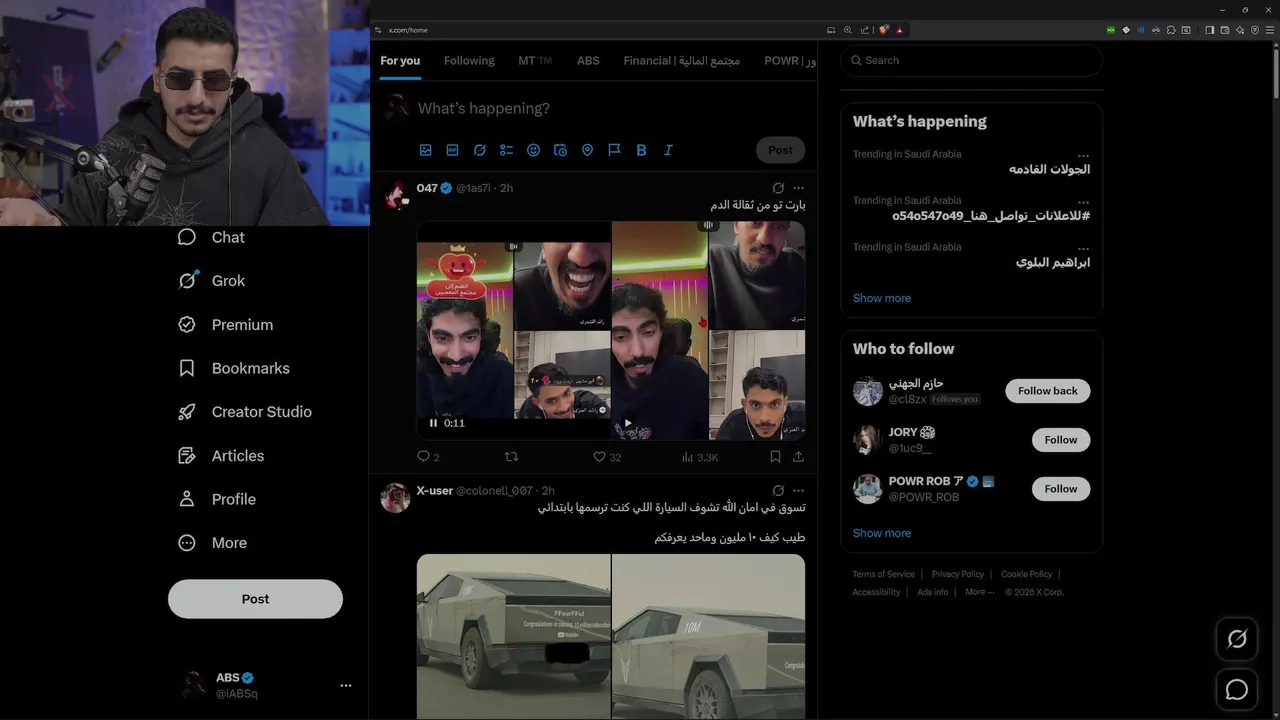Switch to the MT timeline tab
The height and width of the screenshot is (720, 1280).
(x=535, y=61)
